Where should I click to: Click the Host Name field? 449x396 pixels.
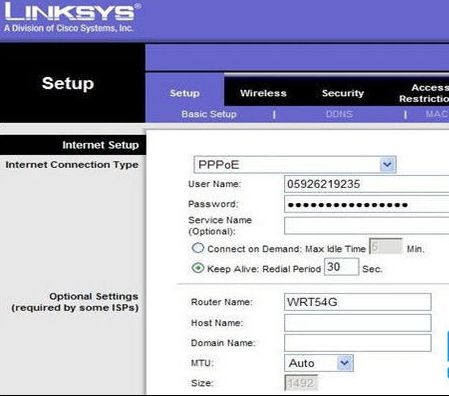click(x=358, y=323)
